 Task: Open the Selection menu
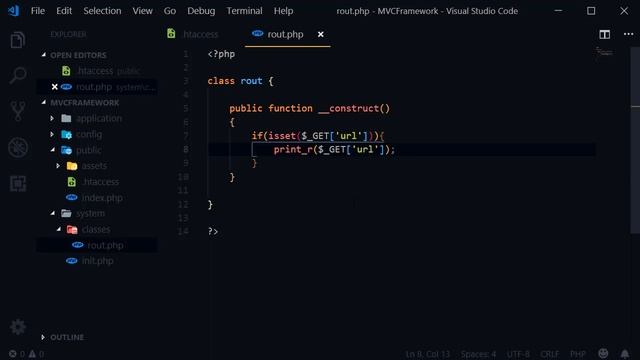(x=102, y=11)
